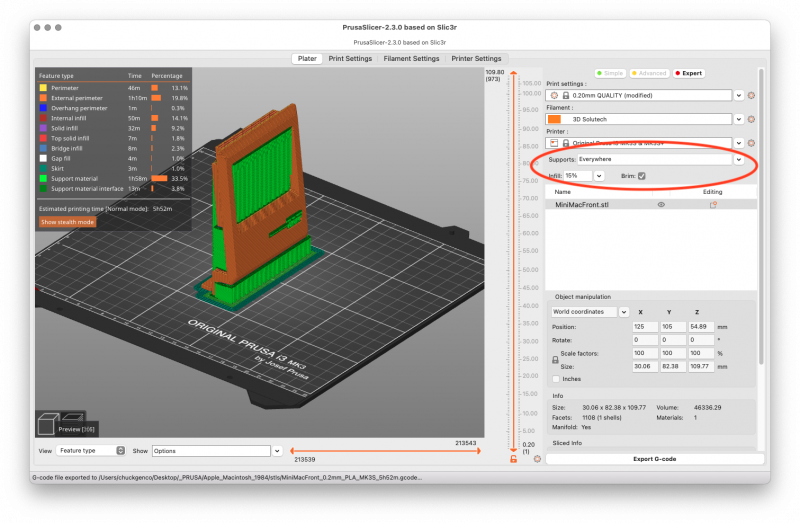The image size is (800, 523).
Task: Open print settings gear next to 0.20mm QUALITY
Action: (x=751, y=95)
